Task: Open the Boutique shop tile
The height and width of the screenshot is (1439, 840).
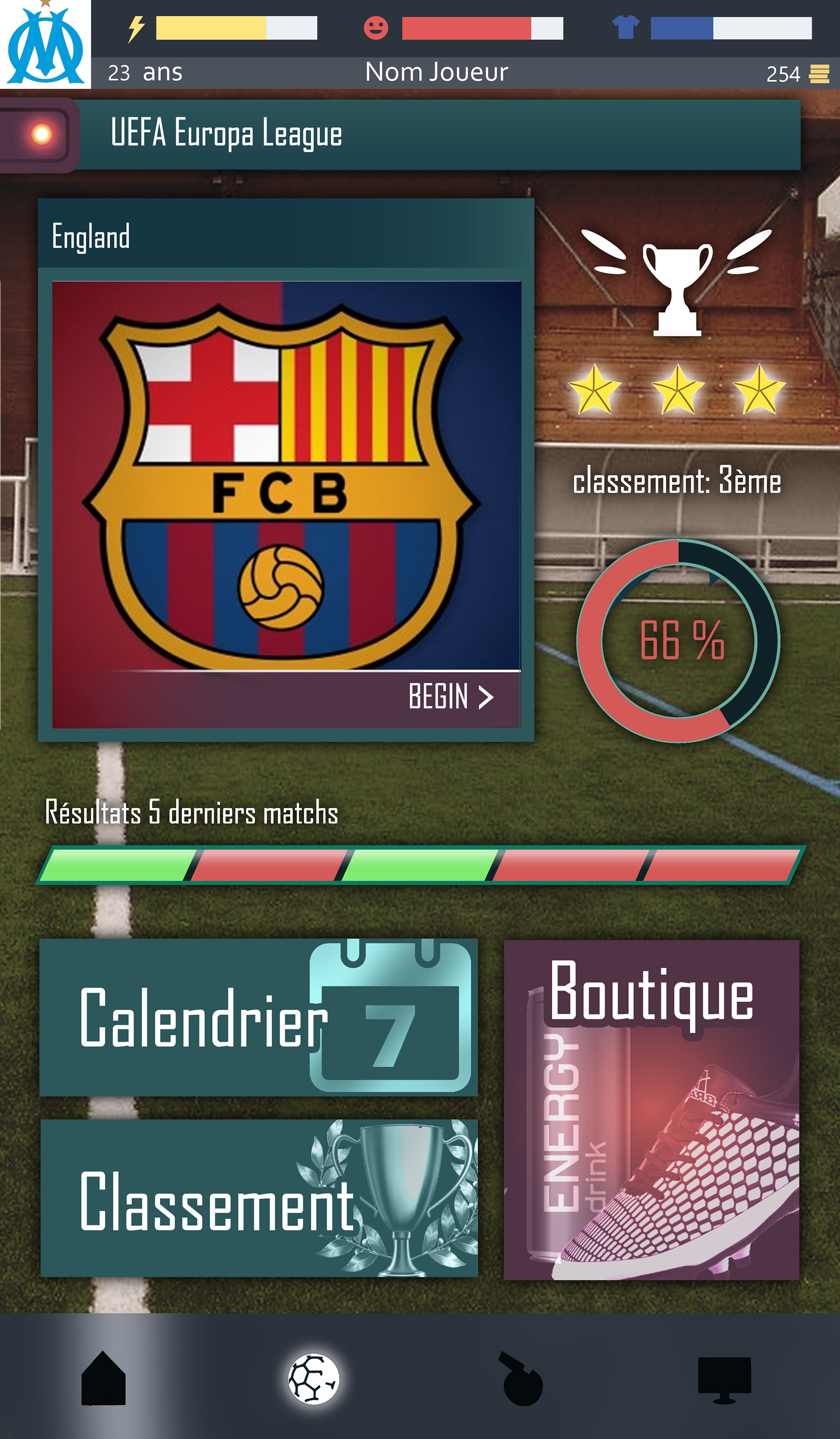Action: coord(651,1110)
